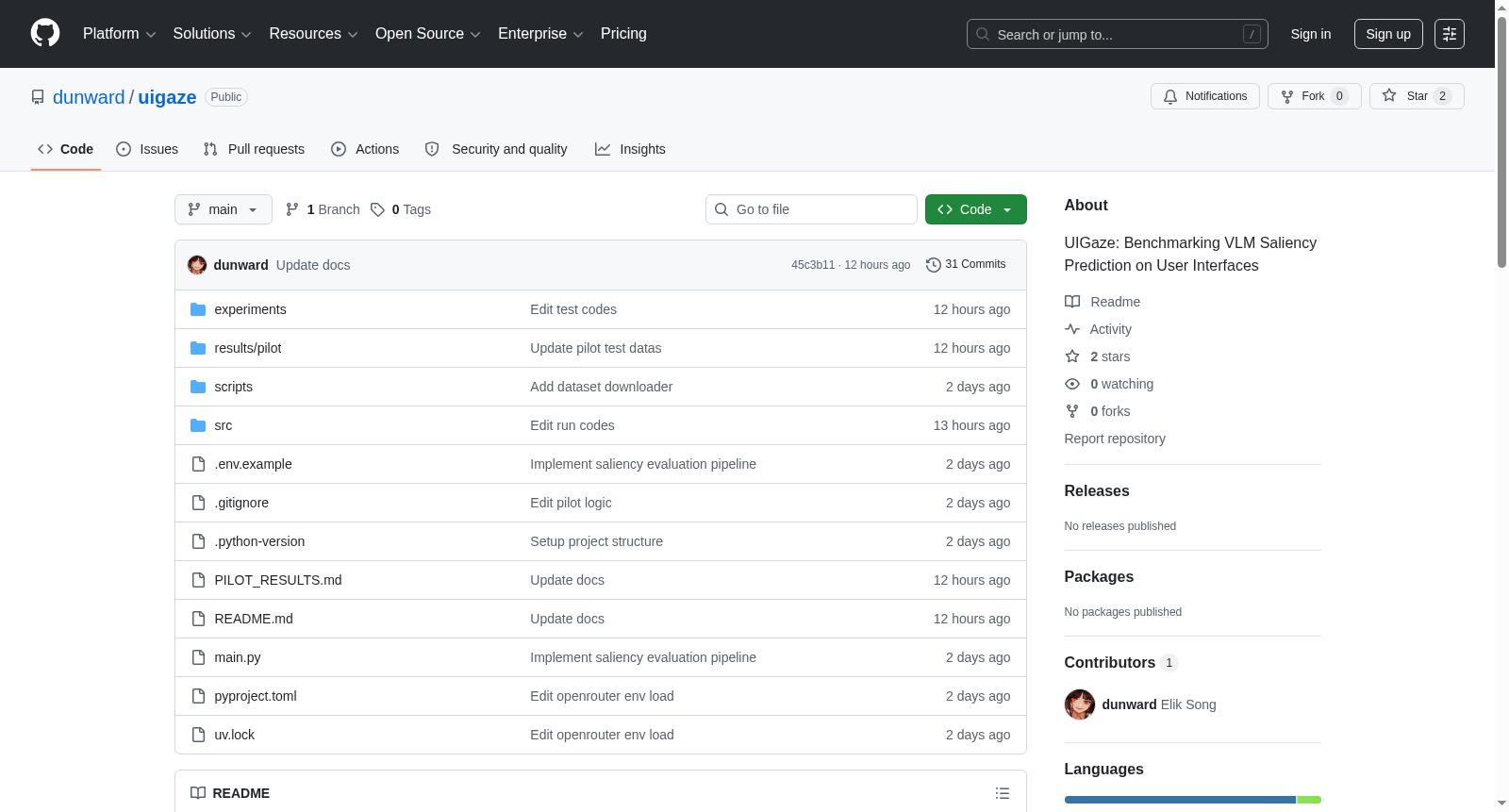Switch to the Pull requests tab
Image resolution: width=1509 pixels, height=812 pixels.
click(x=254, y=149)
